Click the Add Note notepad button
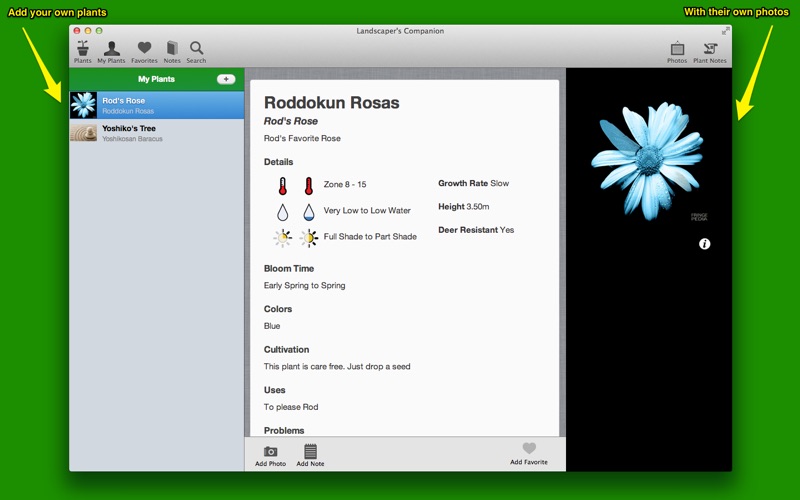800x500 pixels. [x=310, y=456]
